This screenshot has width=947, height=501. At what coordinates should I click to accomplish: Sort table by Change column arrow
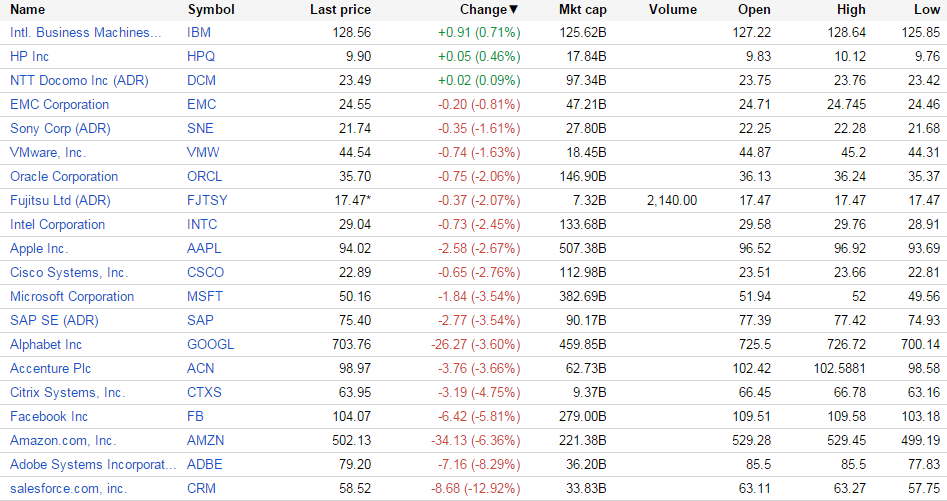tap(514, 10)
